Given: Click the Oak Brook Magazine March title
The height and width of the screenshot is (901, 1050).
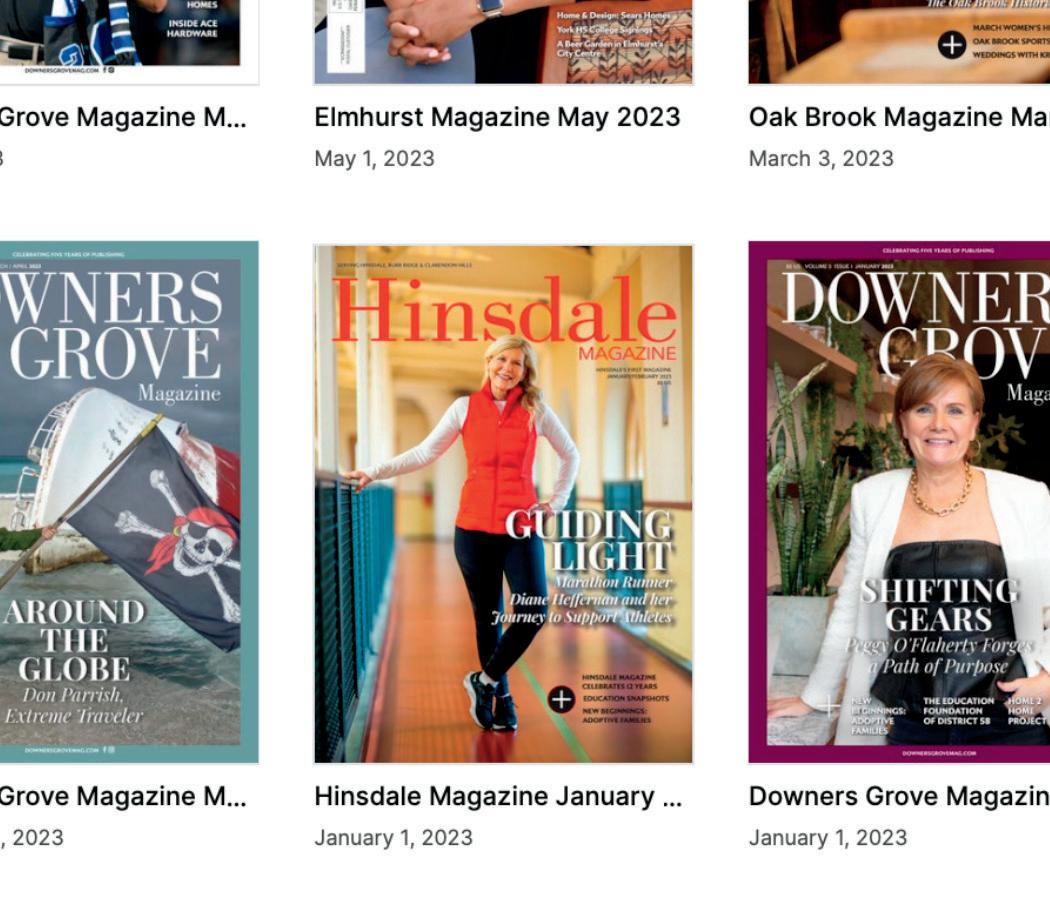Looking at the screenshot, I should (899, 117).
